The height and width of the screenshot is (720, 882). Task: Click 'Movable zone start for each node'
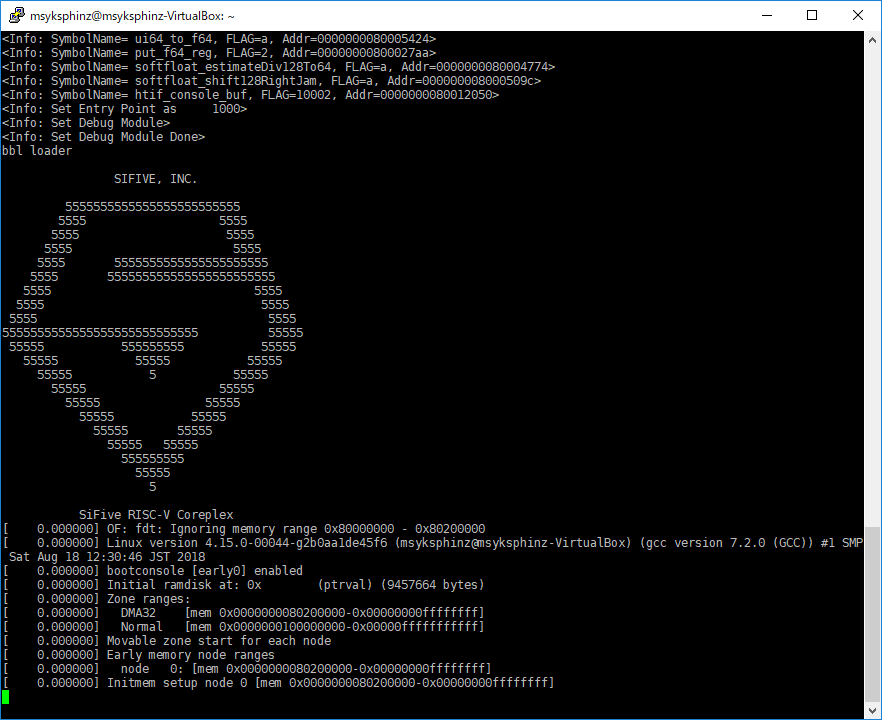219,641
